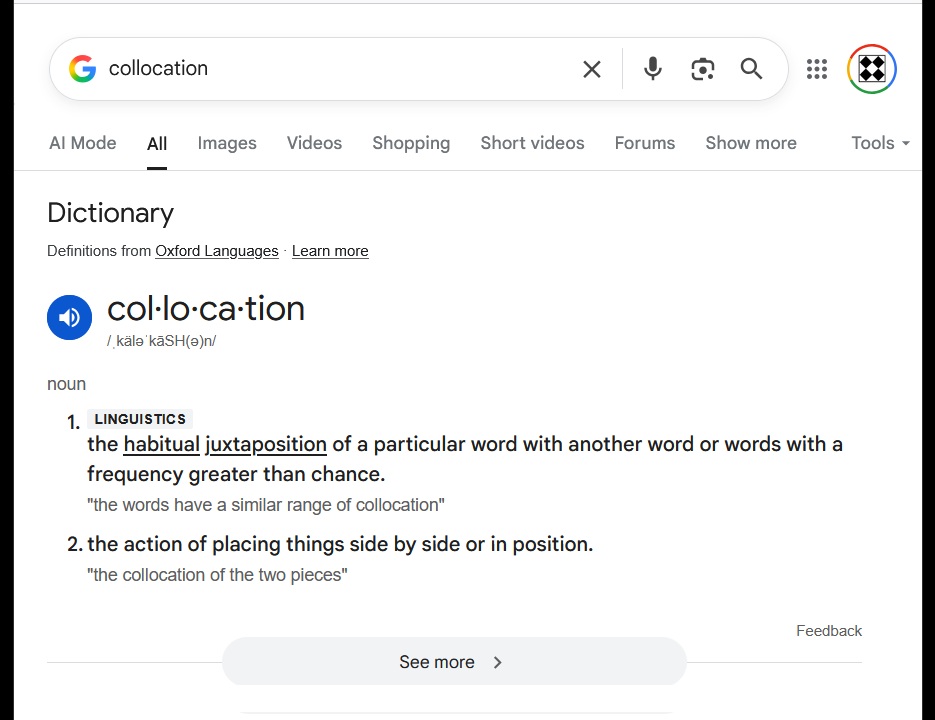The image size is (935, 720).
Task: Open the Videos results tab
Action: coord(314,143)
